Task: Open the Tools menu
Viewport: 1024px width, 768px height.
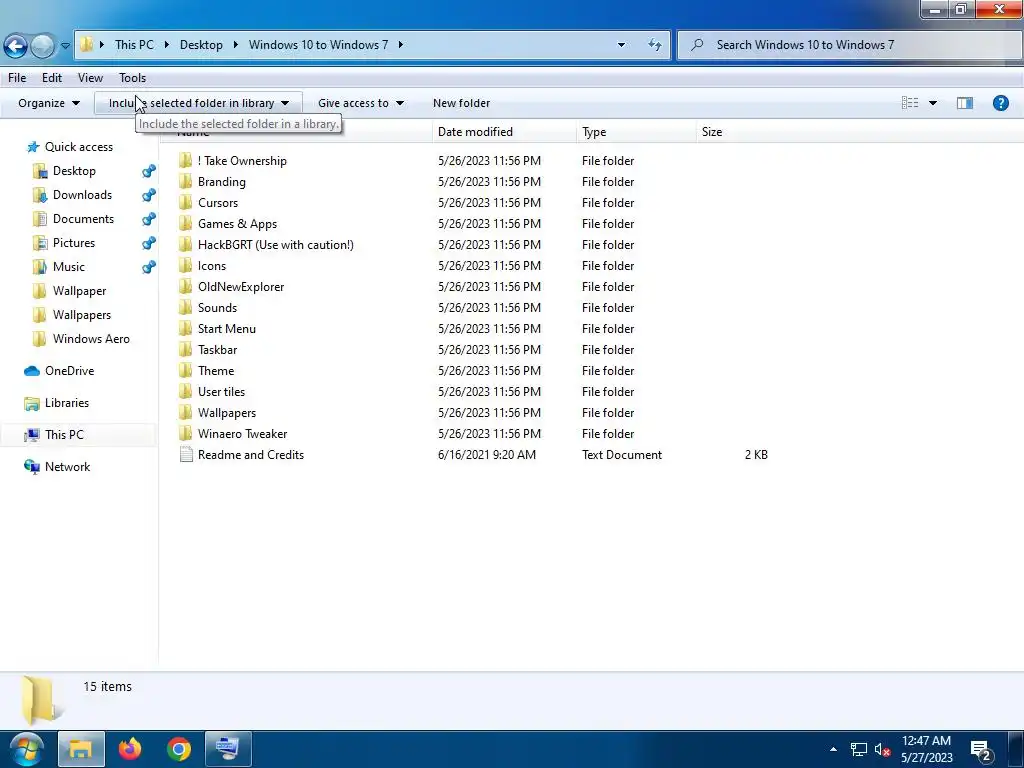Action: [x=133, y=78]
